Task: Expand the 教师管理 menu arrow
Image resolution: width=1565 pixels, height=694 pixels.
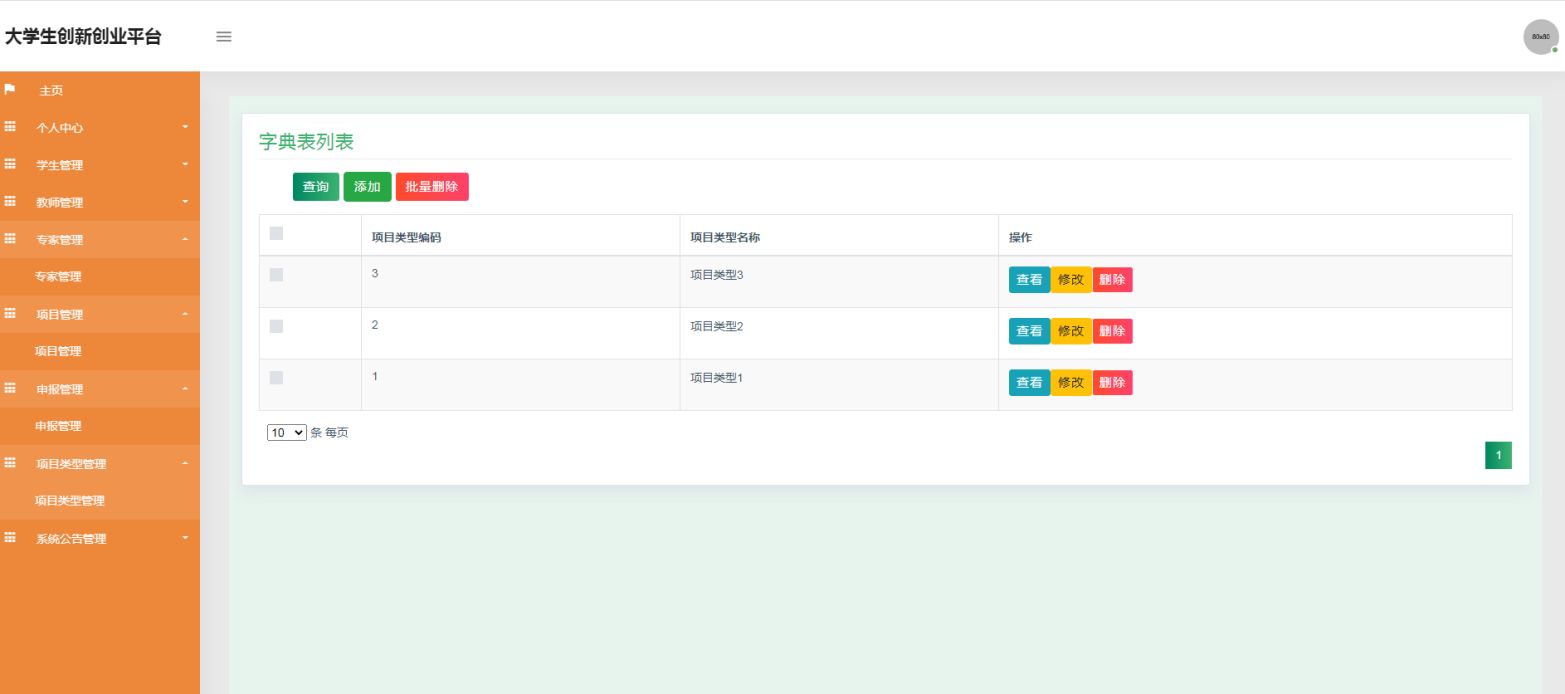Action: click(x=185, y=201)
